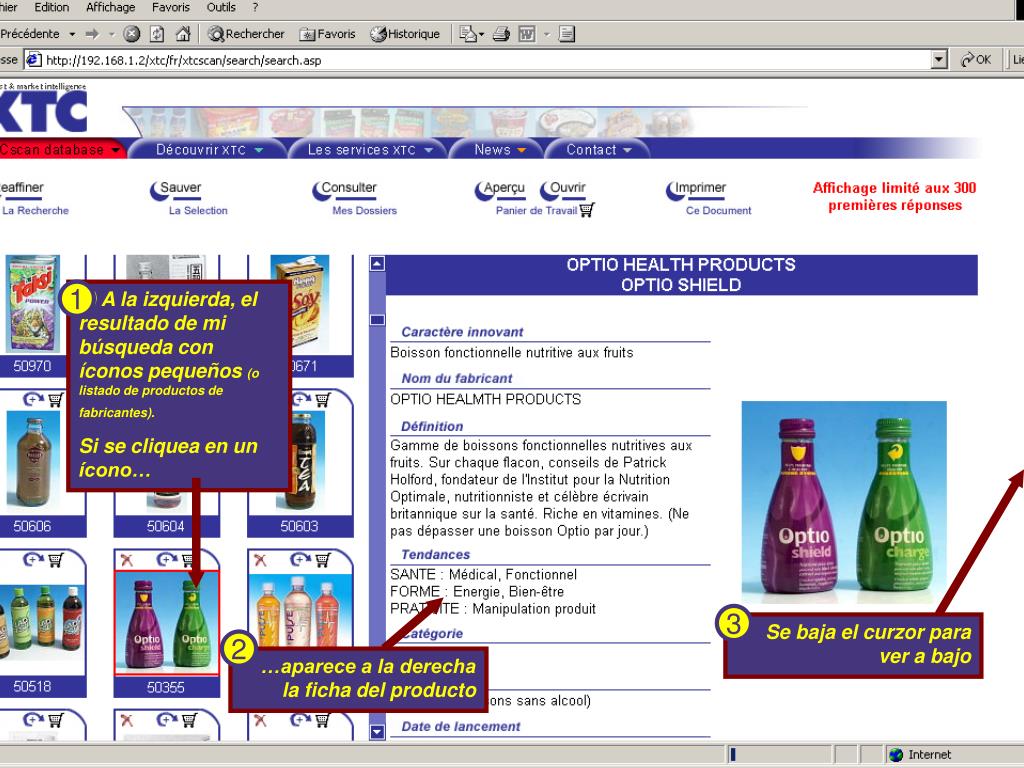Expand the forward history dropdown arrow
Viewport: 1024px width, 768px height.
(x=111, y=34)
